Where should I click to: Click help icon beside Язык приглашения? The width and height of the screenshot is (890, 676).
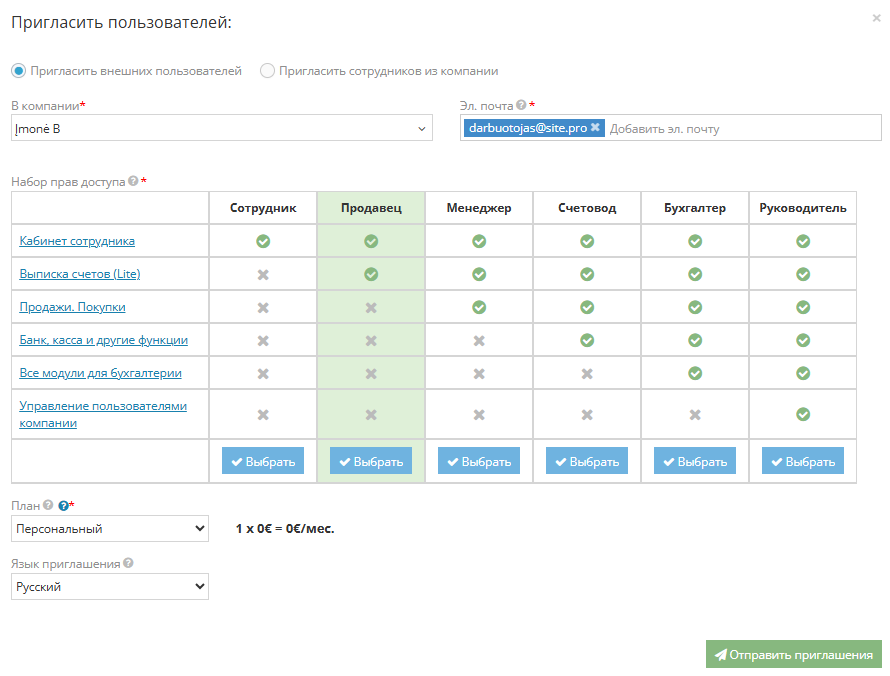[128, 564]
